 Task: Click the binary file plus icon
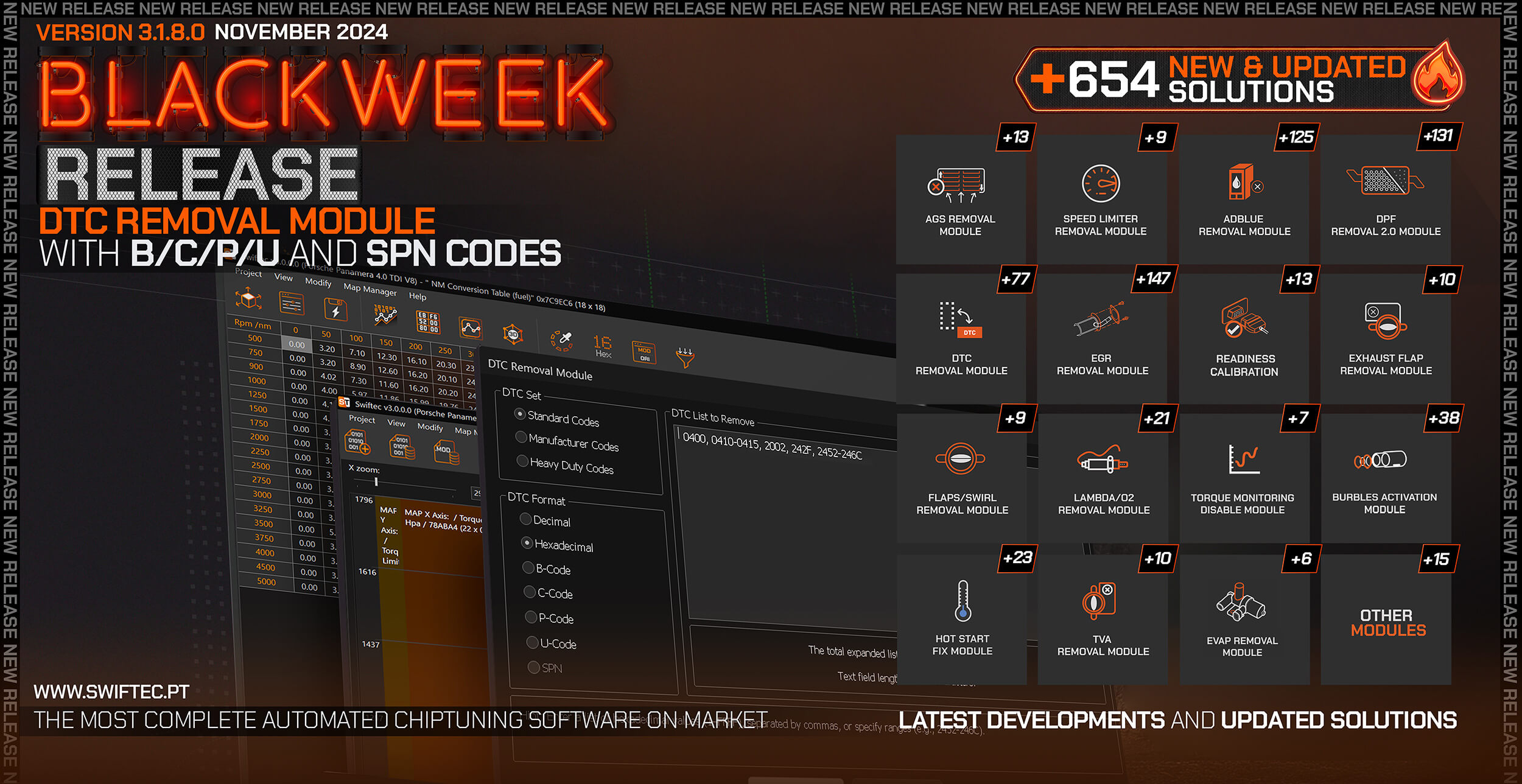click(x=357, y=442)
